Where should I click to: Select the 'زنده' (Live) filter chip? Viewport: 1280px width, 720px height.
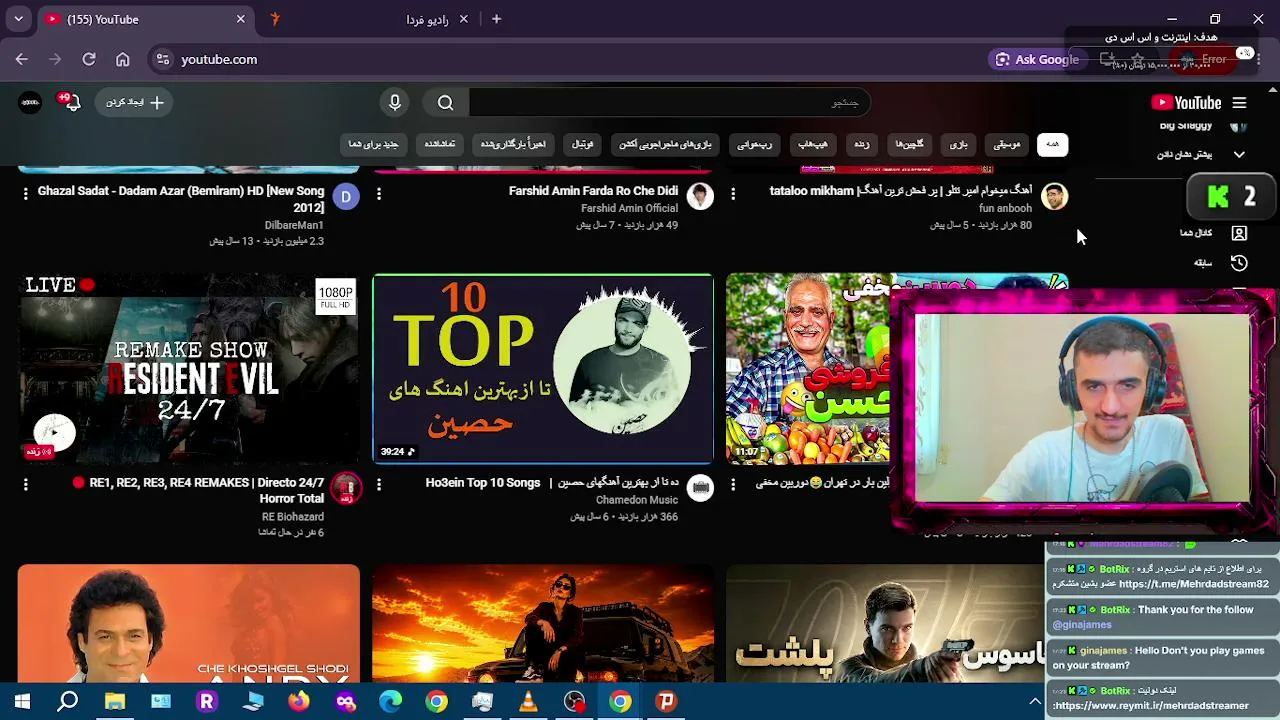(x=861, y=144)
